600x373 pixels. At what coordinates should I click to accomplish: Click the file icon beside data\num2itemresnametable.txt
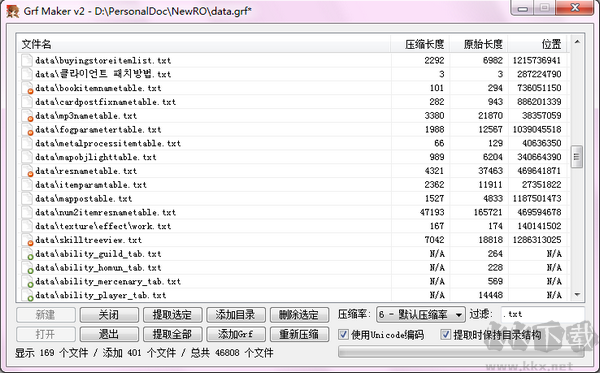tap(27, 212)
